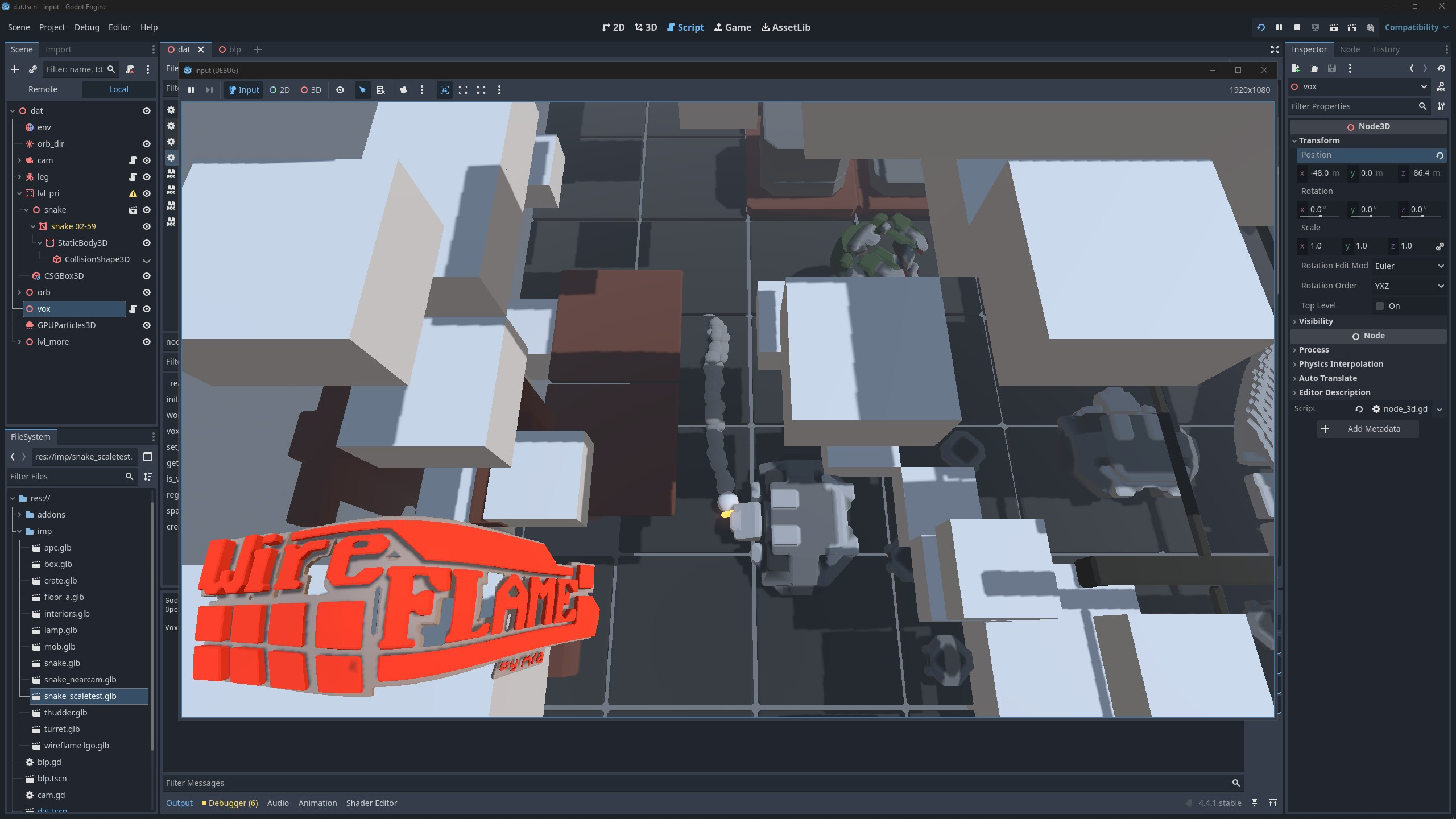Image resolution: width=1456 pixels, height=819 pixels.
Task: Expand the orb node in scene tree
Action: pos(19,292)
